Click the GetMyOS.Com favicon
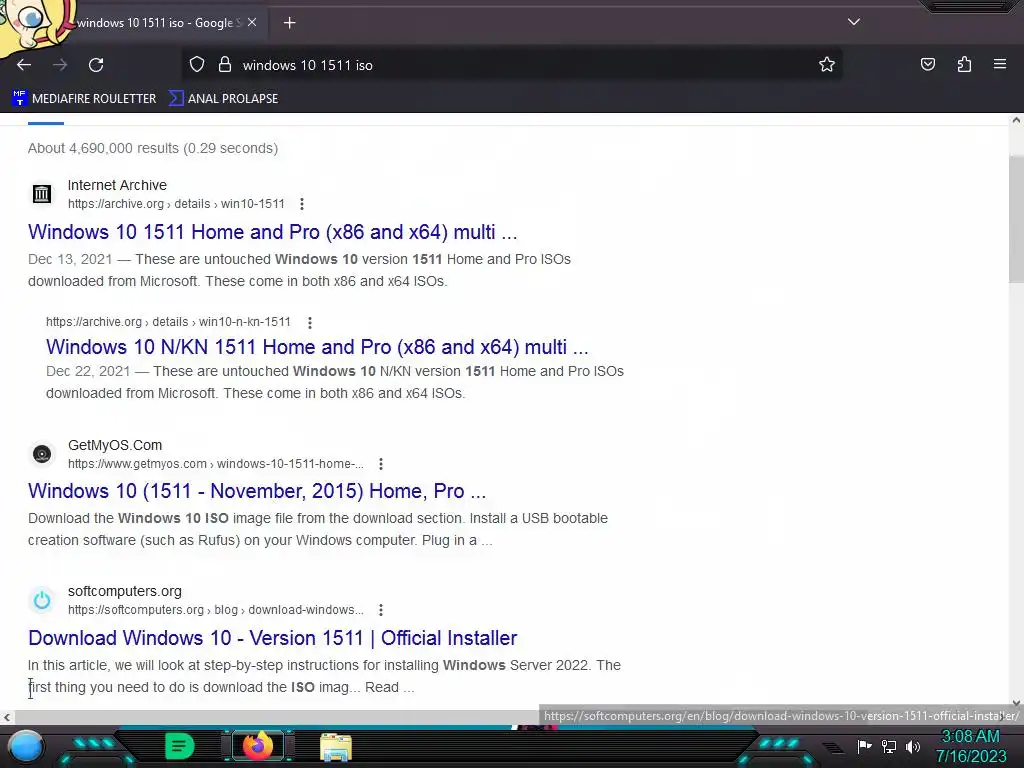The image size is (1024, 768). [42, 453]
